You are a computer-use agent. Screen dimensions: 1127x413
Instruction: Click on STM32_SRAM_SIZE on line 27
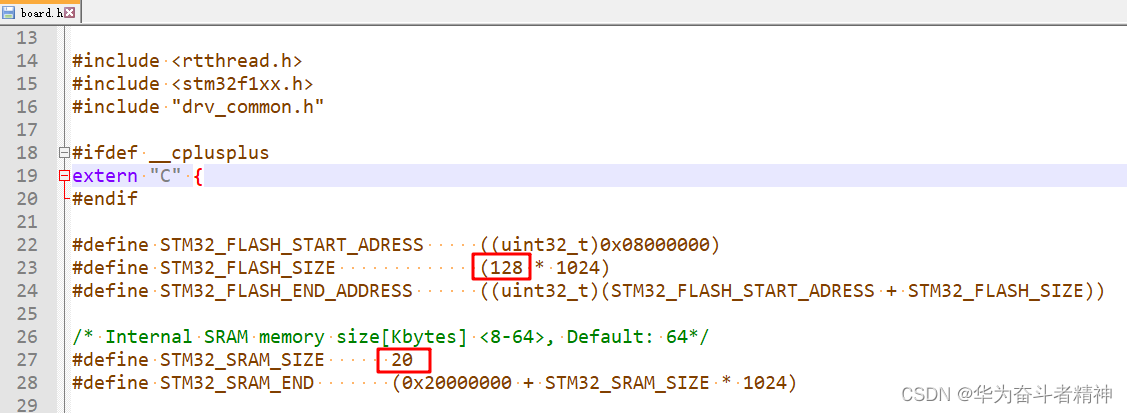[x=242, y=360]
